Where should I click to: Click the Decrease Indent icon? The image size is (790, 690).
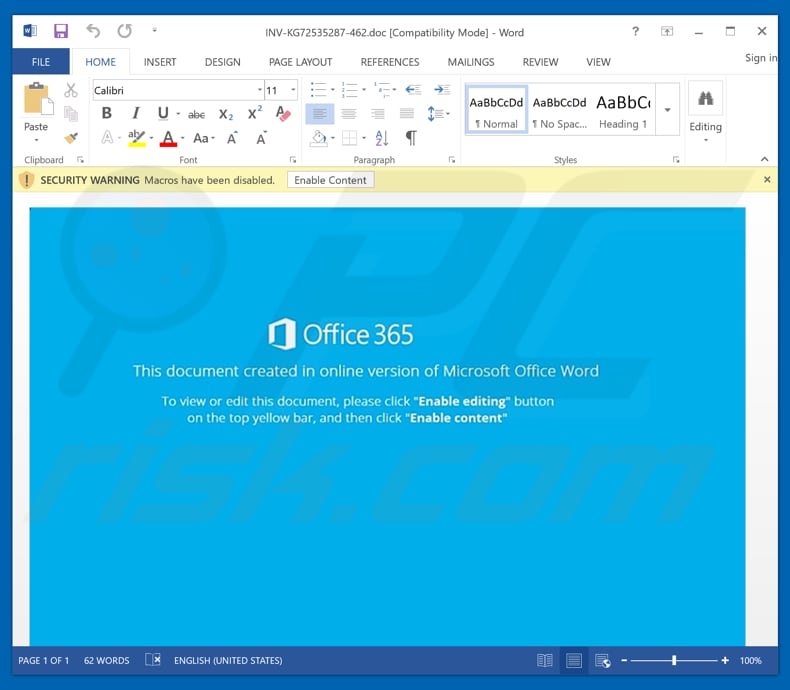click(x=413, y=90)
